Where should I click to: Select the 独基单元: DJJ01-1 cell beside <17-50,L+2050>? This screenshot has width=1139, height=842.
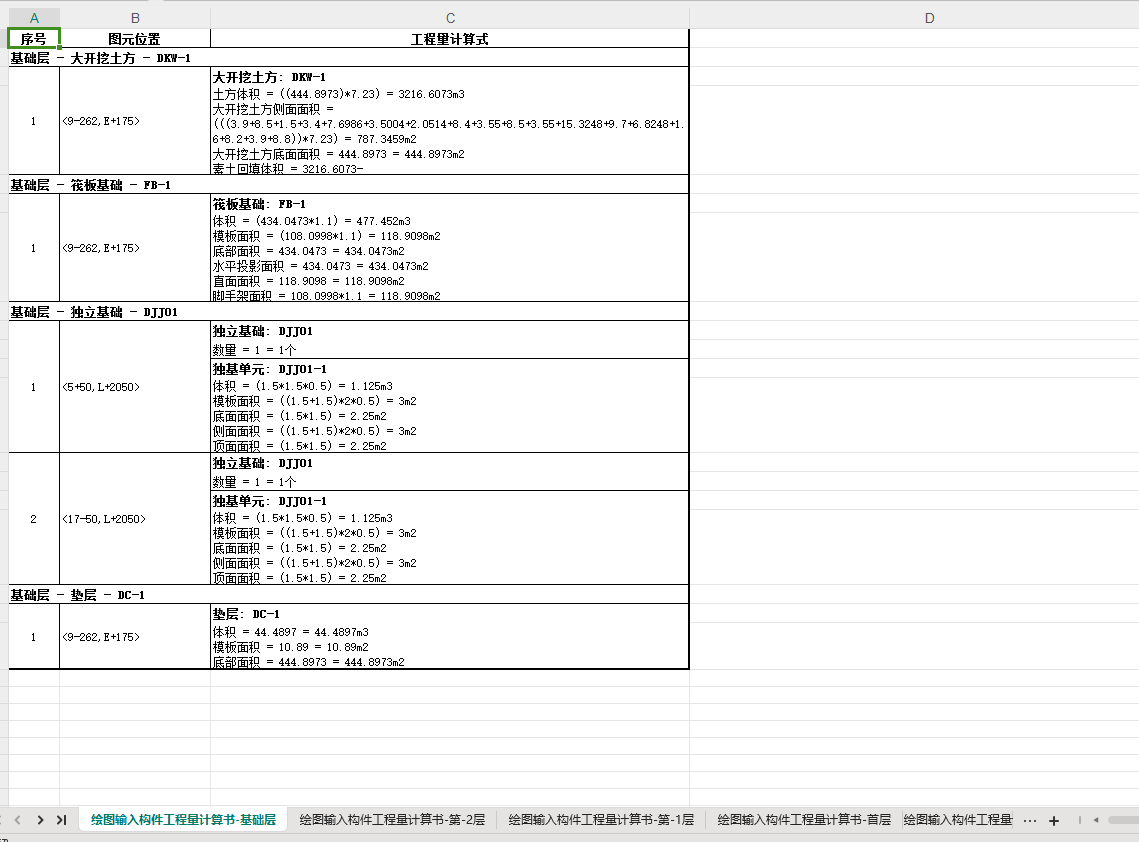coord(450,538)
